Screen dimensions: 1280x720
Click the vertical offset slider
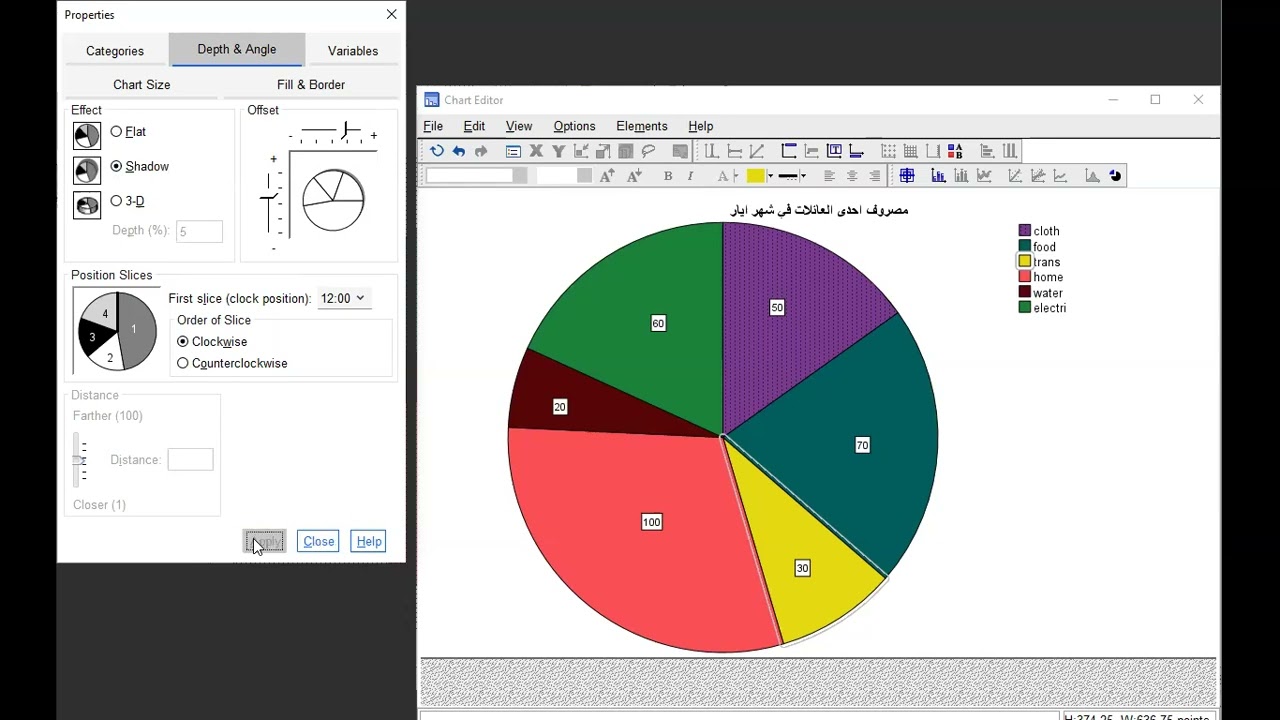click(x=269, y=198)
